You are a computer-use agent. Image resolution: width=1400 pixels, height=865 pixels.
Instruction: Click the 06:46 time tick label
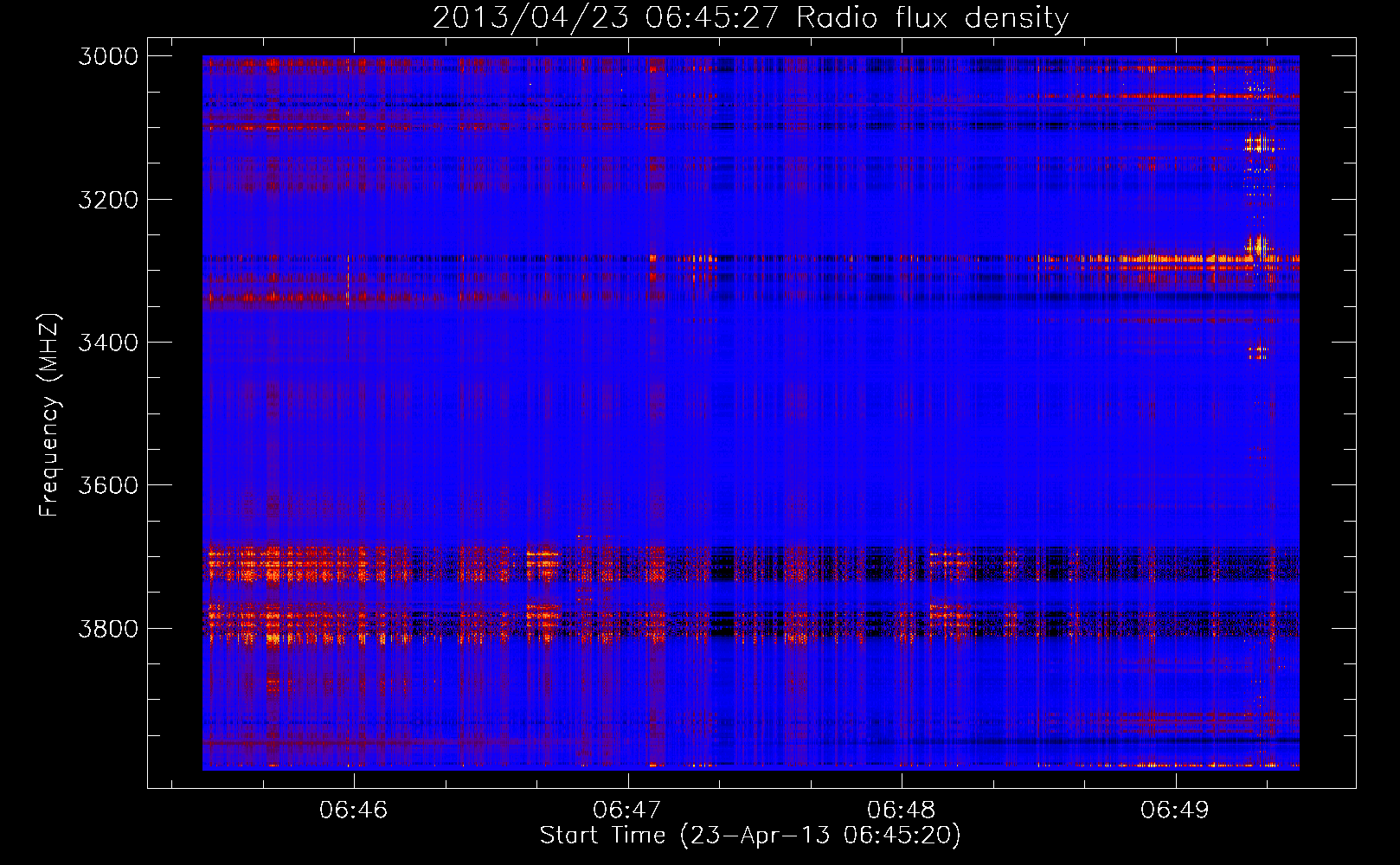pos(354,810)
